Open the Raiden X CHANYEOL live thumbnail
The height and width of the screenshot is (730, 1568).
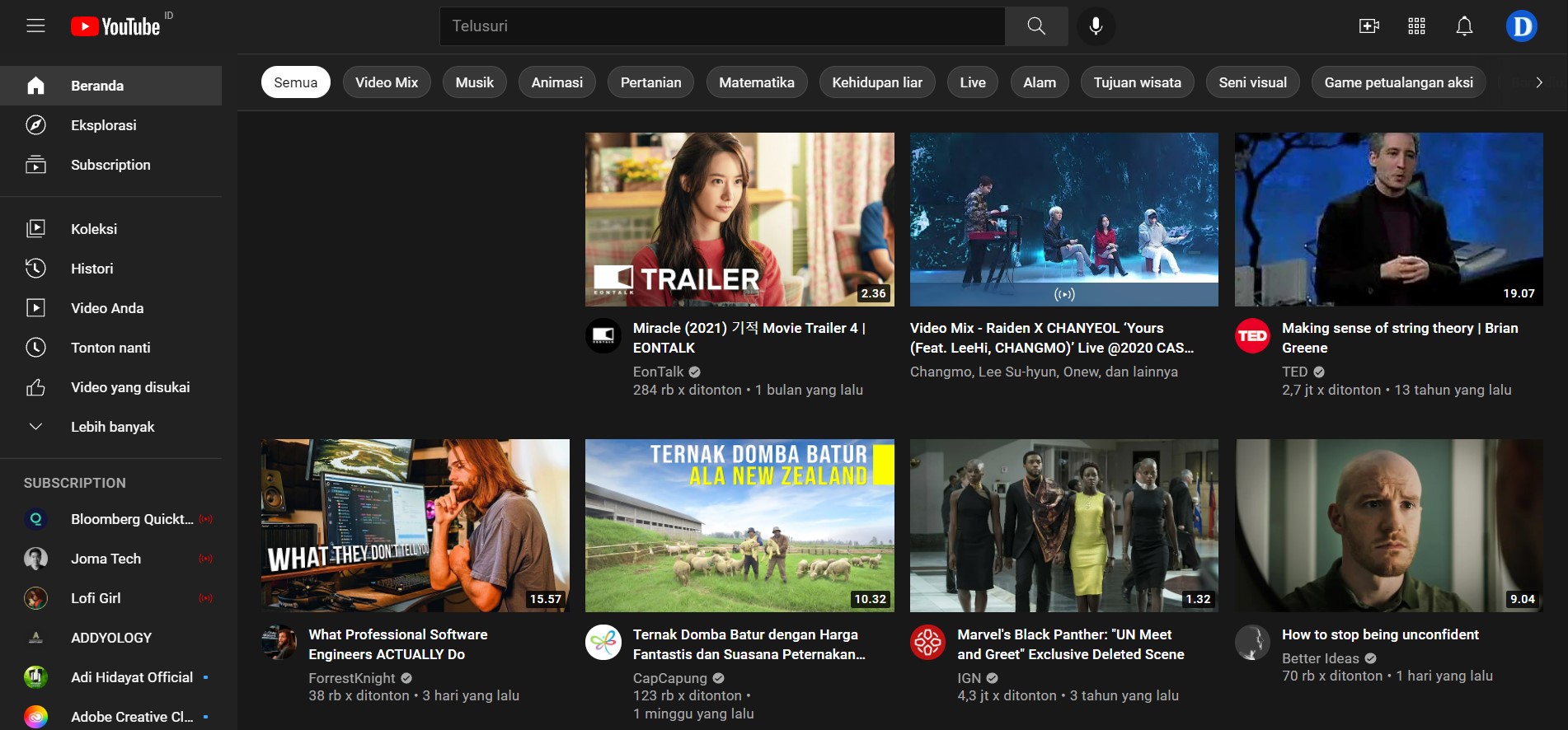pos(1064,219)
